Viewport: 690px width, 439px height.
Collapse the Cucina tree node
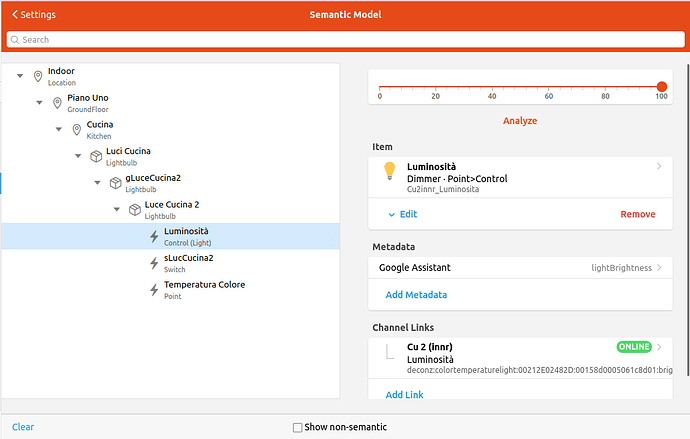(x=58, y=130)
